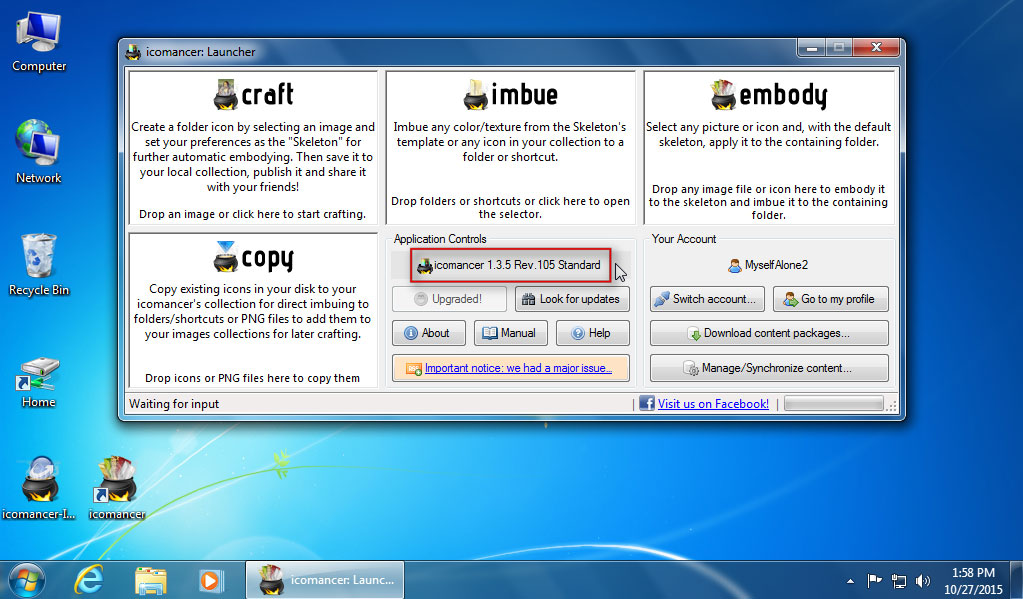
Task: Click the imbue cauldron icon
Action: coord(476,95)
